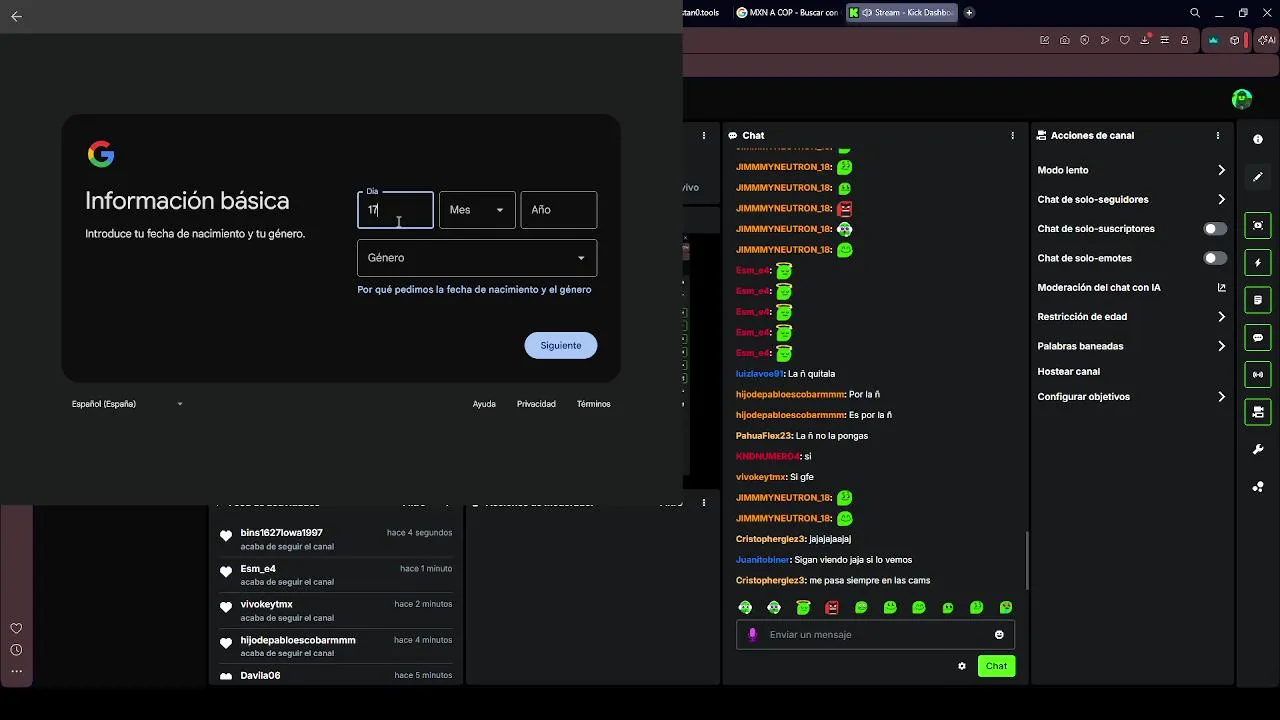Screen dimensions: 1280x720
Task: Toggle Chat de solo-emotes switch
Action: [1215, 258]
